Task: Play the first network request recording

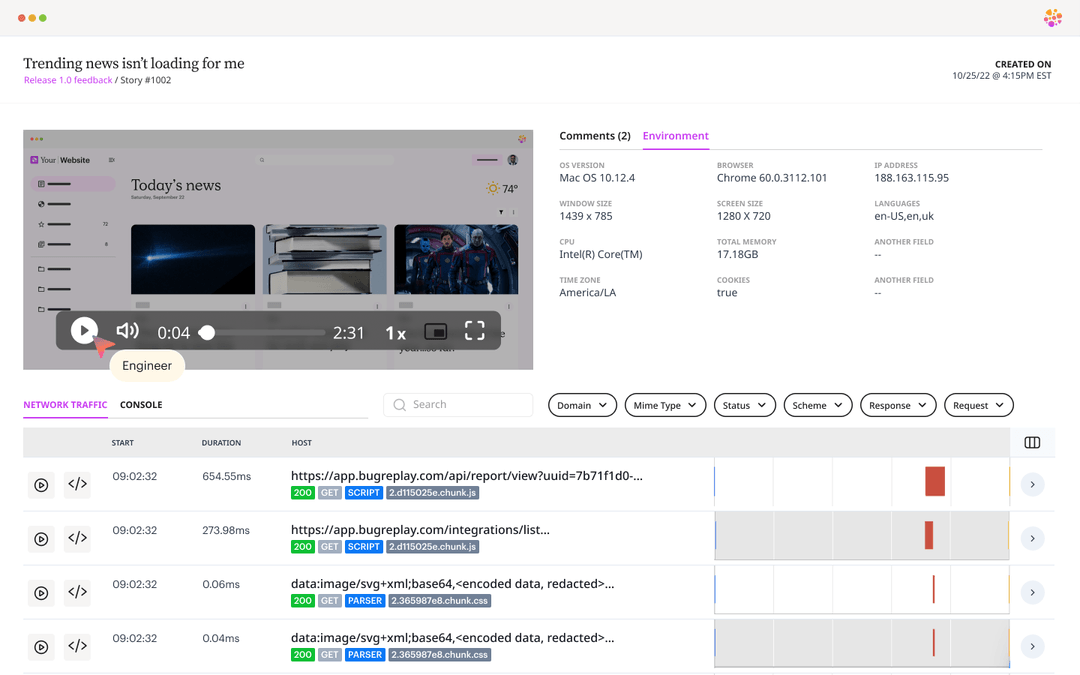Action: (x=41, y=484)
